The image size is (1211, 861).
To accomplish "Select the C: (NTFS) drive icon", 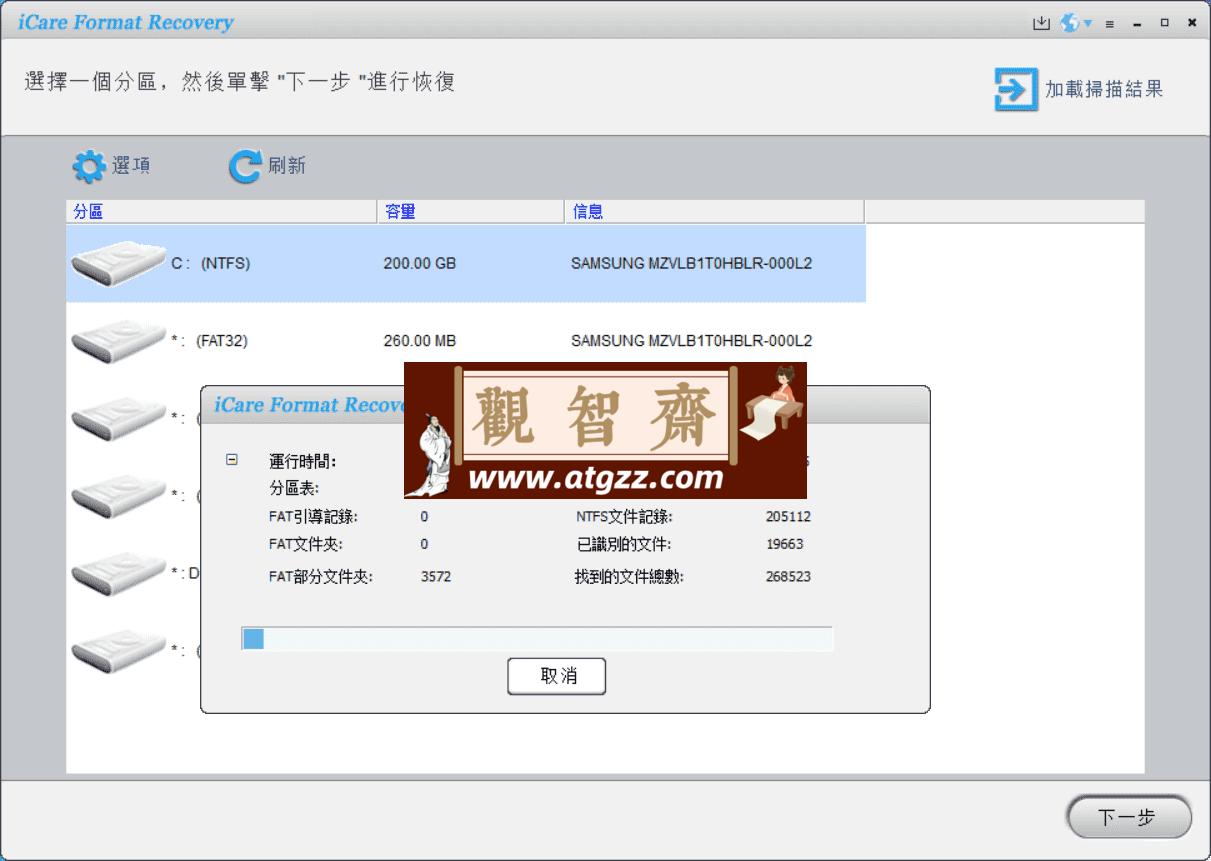I will [x=118, y=263].
